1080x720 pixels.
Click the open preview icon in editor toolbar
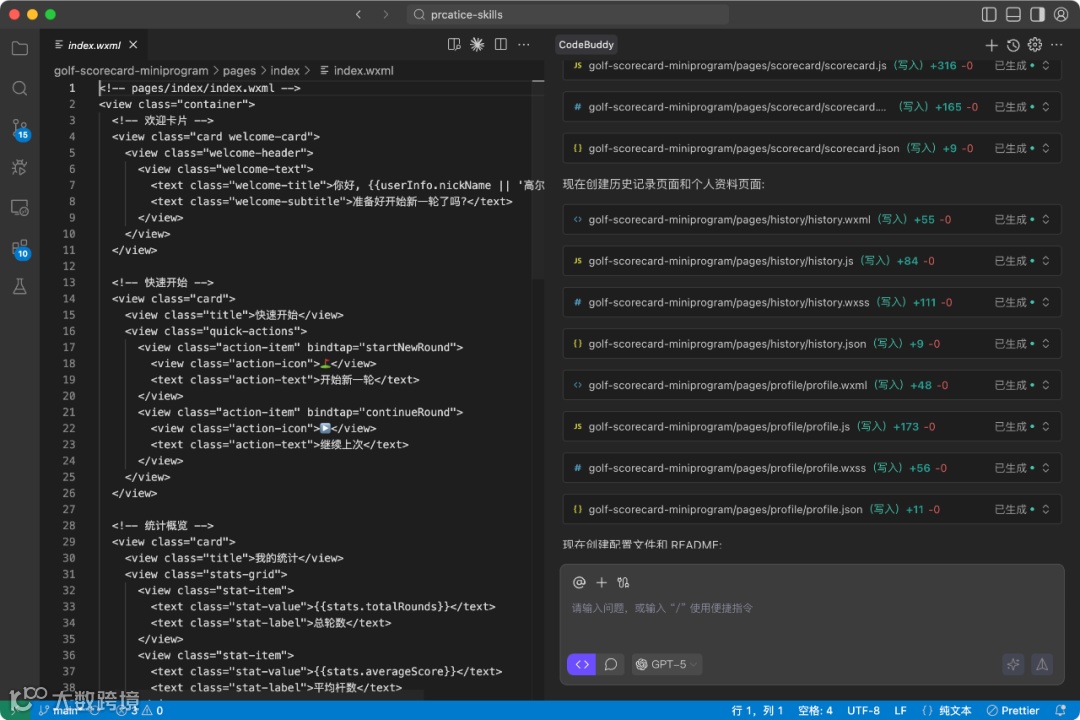(x=454, y=45)
